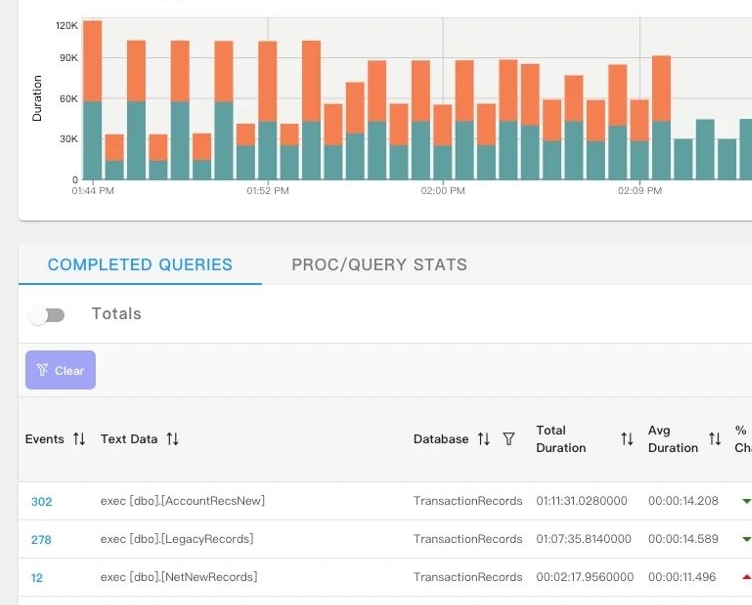
Task: Sort by Text Data column
Action: pos(172,439)
